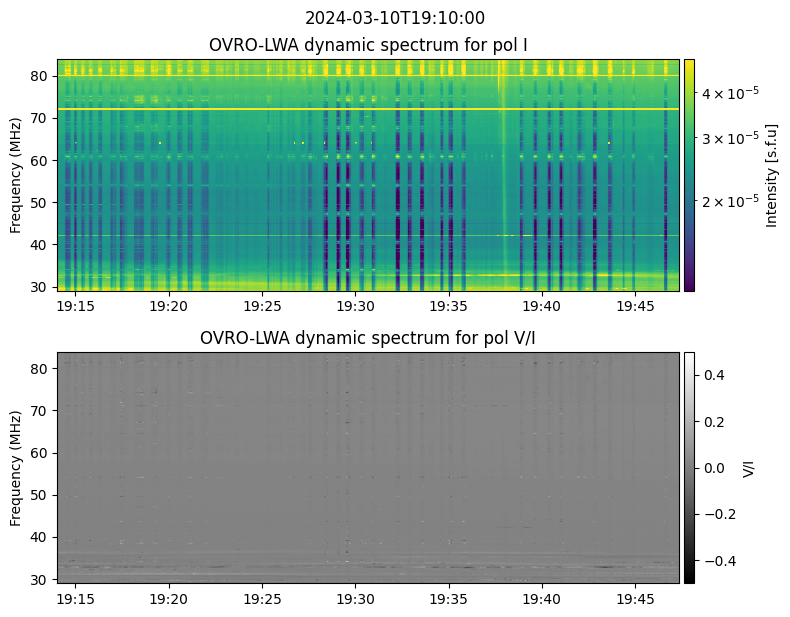This screenshot has height=617, width=790.
Task: Click the bright yellow 72 MHz line in top plot
Action: tap(368, 109)
